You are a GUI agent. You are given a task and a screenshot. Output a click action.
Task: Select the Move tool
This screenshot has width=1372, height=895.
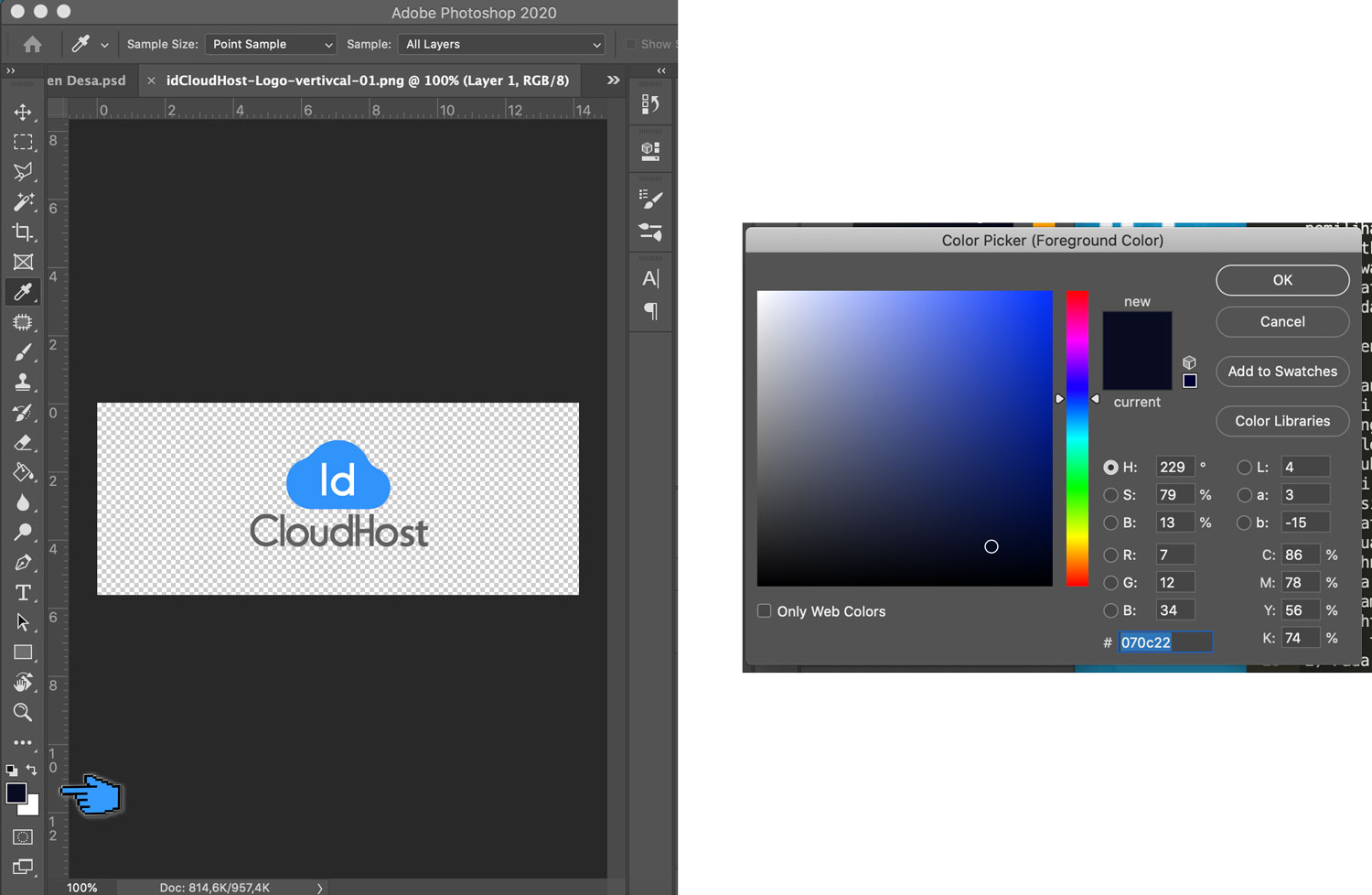click(23, 112)
